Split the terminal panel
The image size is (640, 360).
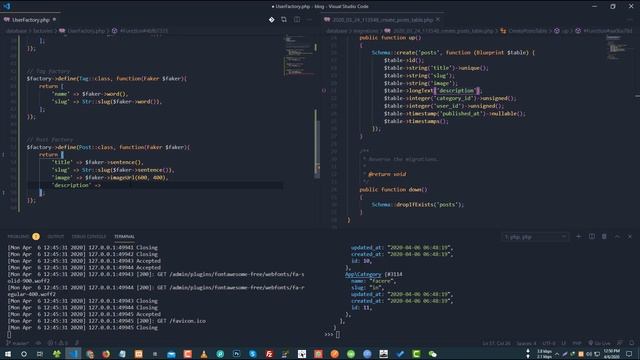click(x=591, y=237)
